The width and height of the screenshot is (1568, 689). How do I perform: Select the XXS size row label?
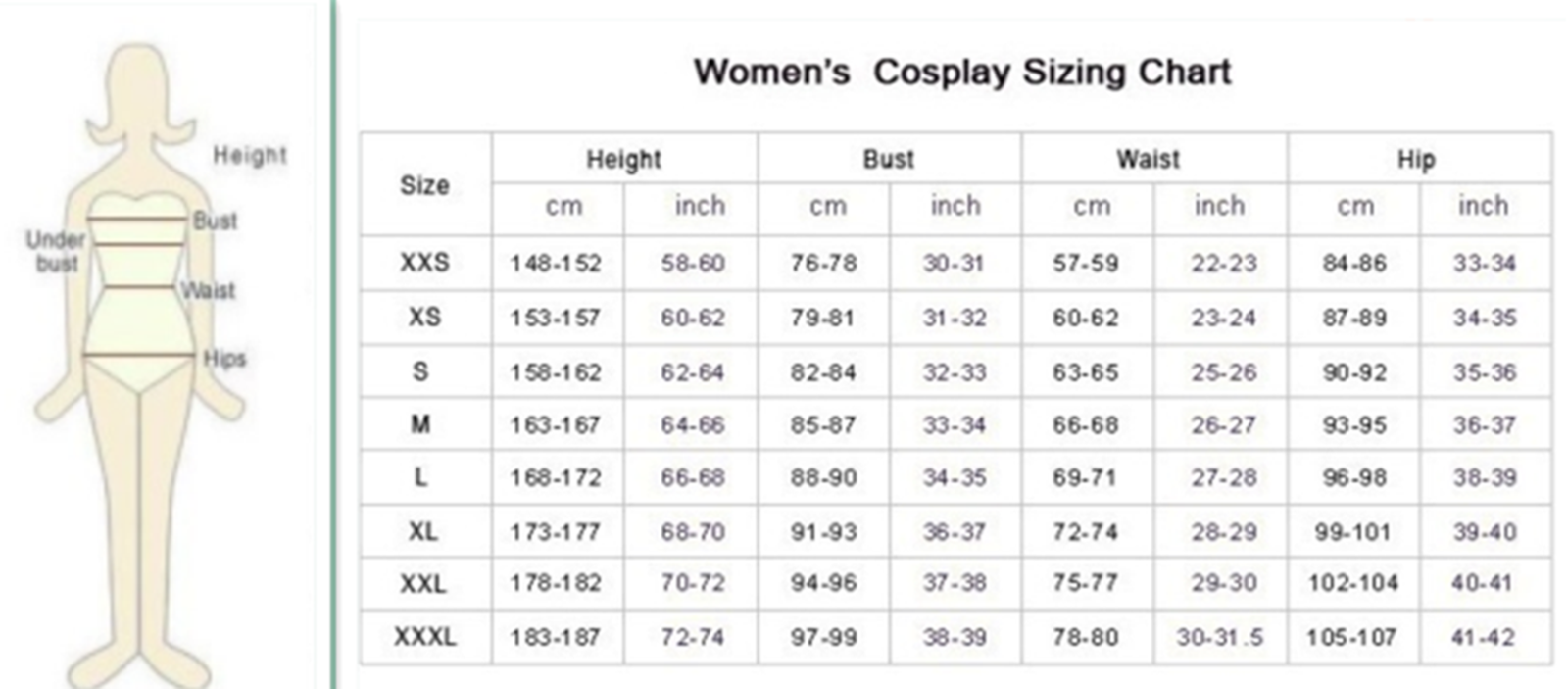[x=424, y=263]
